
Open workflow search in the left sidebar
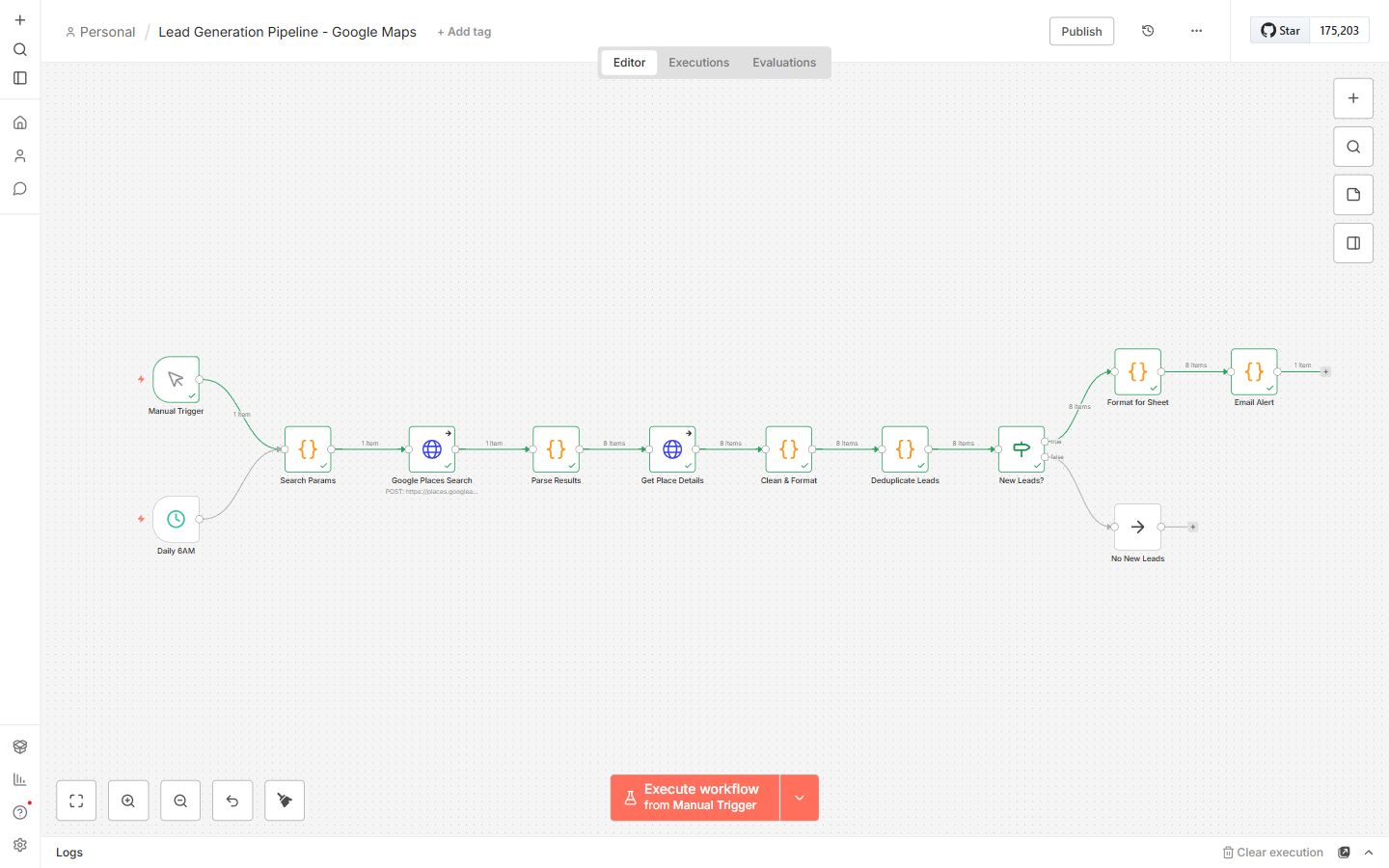click(19, 49)
